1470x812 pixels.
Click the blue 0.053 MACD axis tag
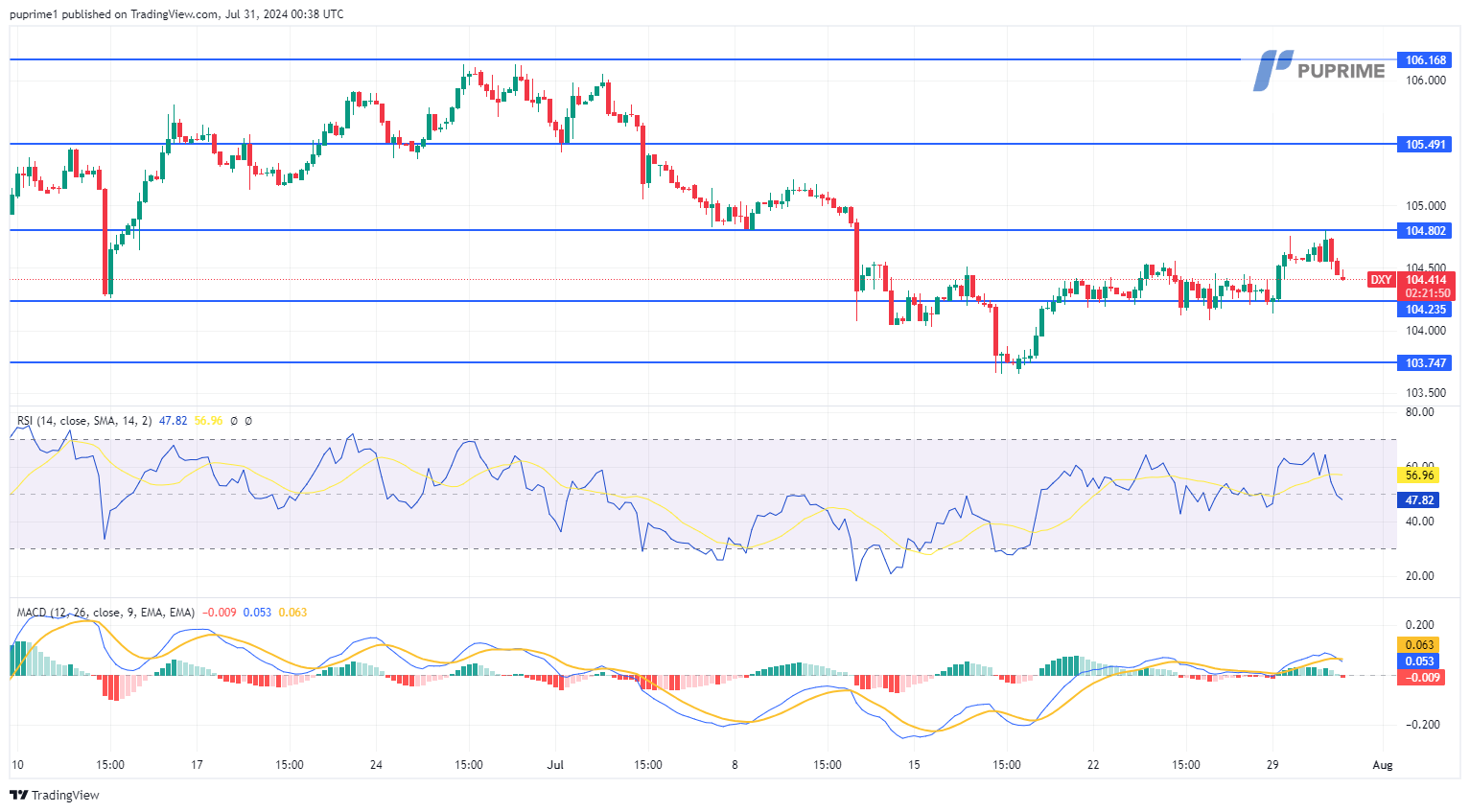pos(1419,661)
